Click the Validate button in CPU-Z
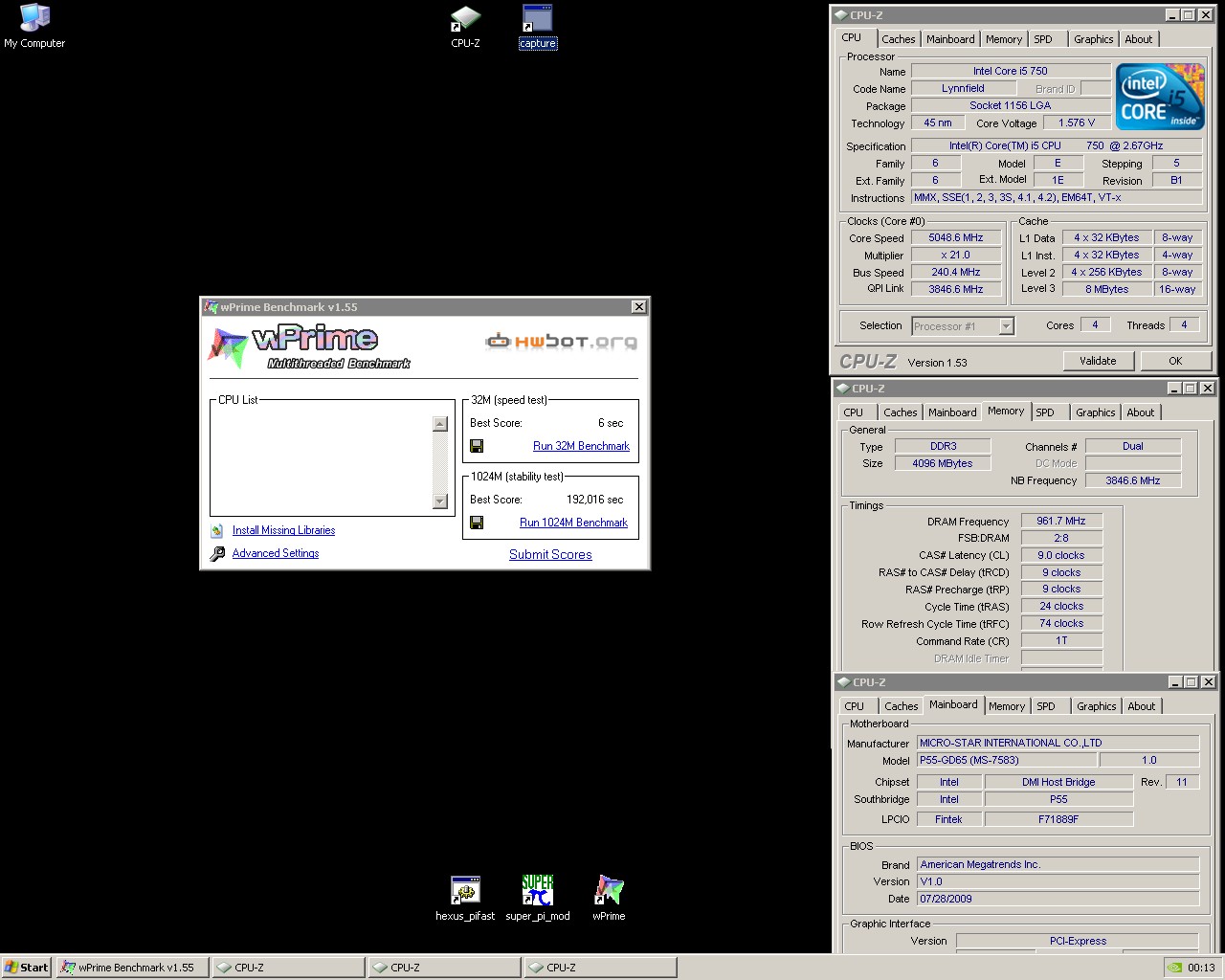 coord(1098,361)
